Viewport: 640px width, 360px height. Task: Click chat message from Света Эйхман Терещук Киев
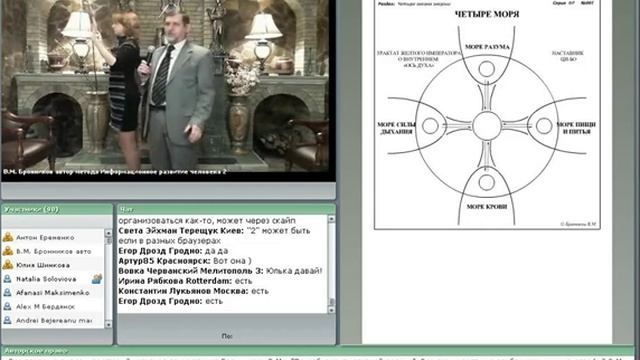tap(214, 236)
